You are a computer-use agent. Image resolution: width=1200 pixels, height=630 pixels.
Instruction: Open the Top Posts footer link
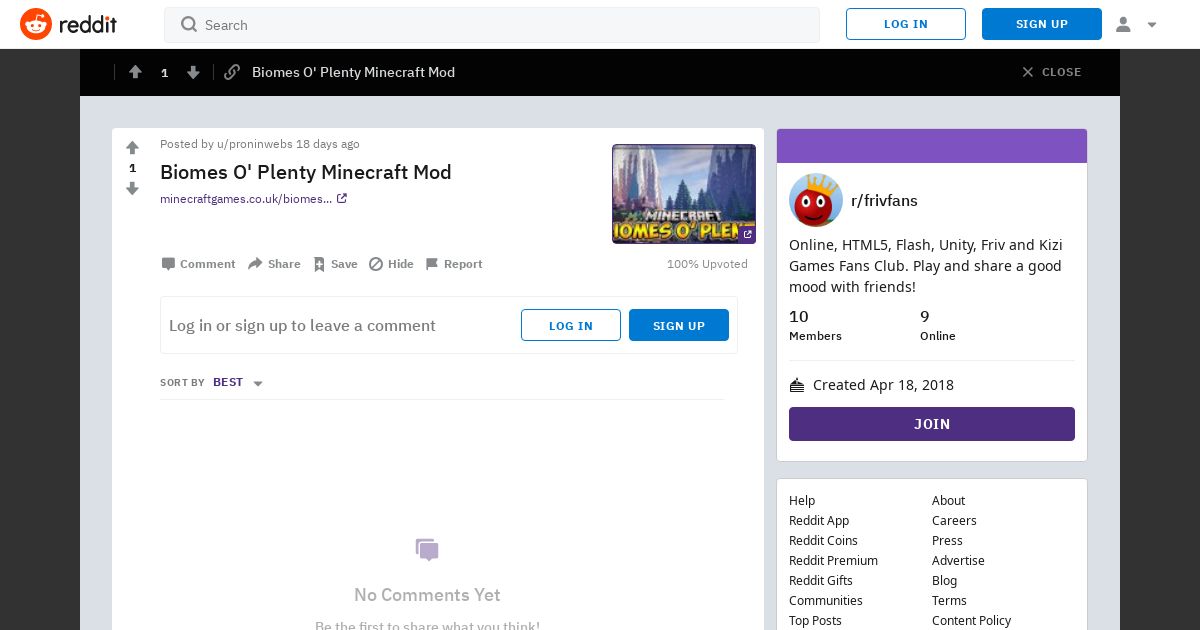coord(815,621)
